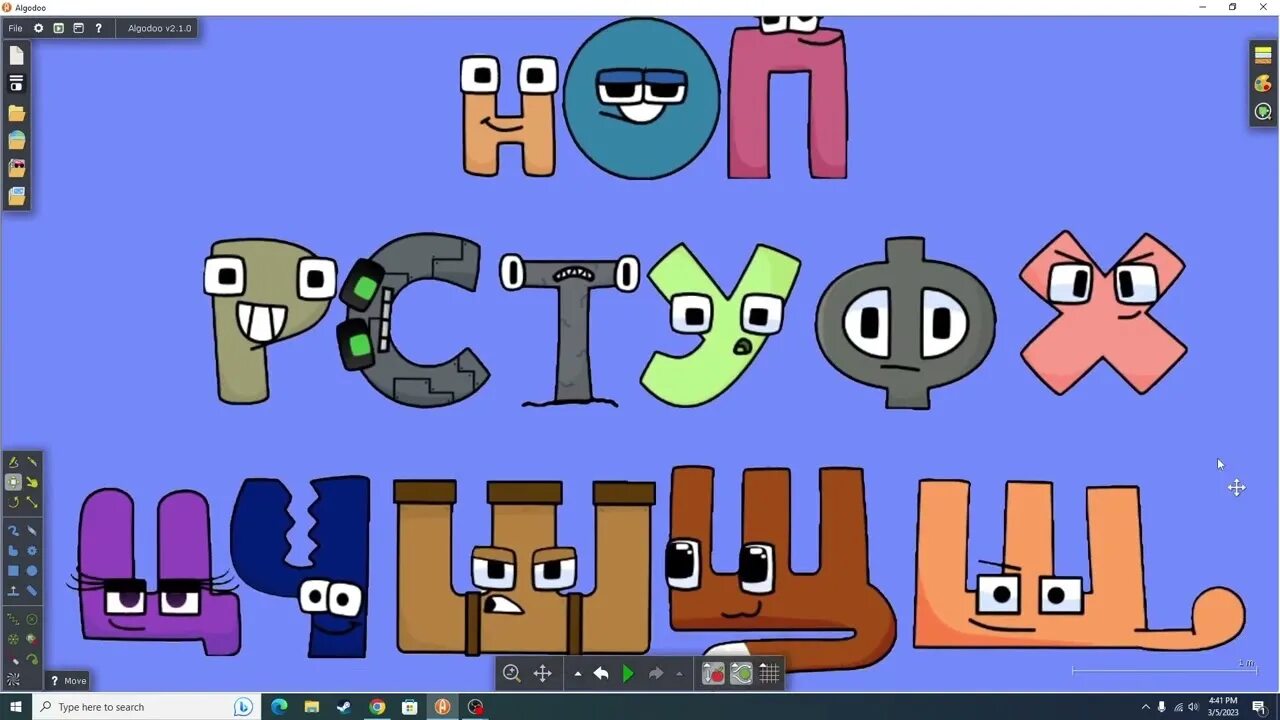Click the Algodoo icon in the taskbar
The height and width of the screenshot is (720, 1280).
[x=442, y=707]
